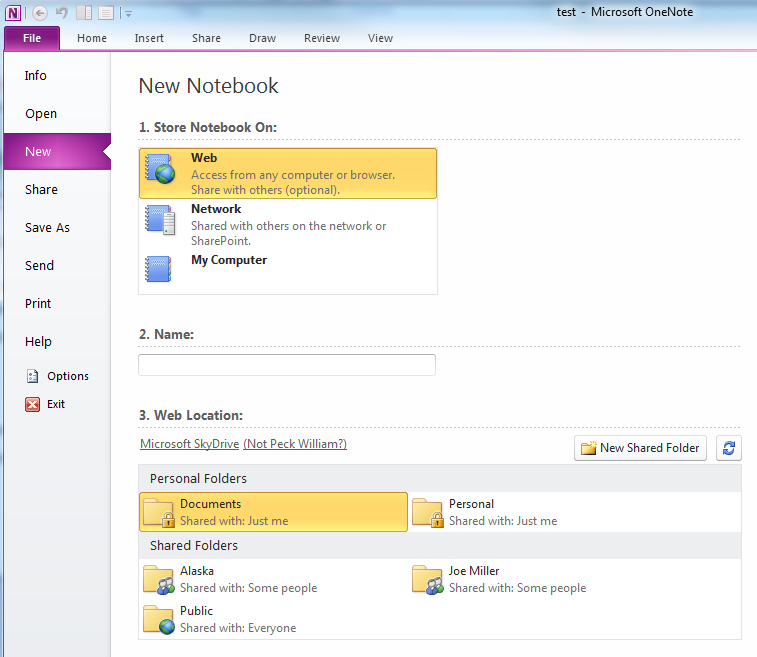Viewport: 757px width, 657px height.
Task: Select the Documents personal folder
Action: (273, 512)
